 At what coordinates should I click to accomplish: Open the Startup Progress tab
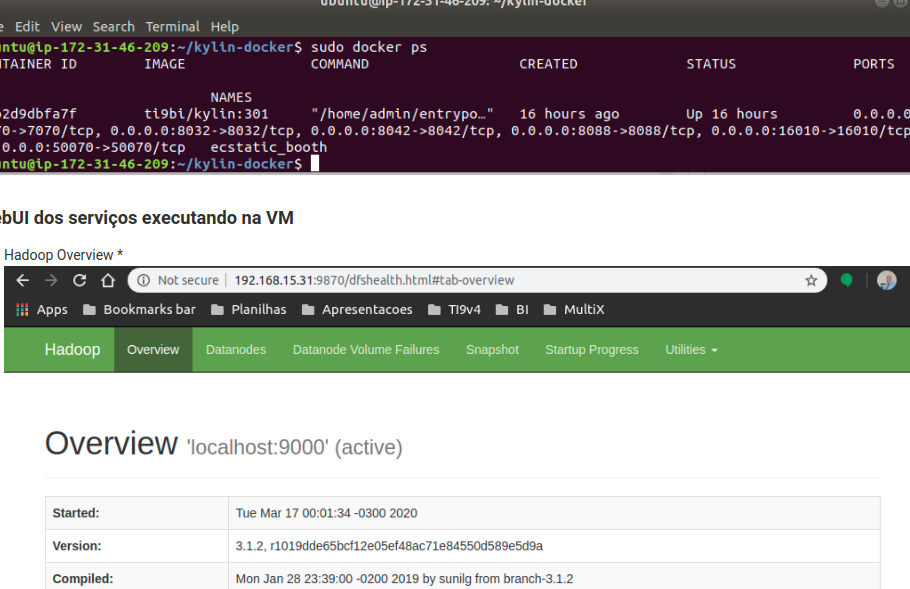[x=592, y=350]
